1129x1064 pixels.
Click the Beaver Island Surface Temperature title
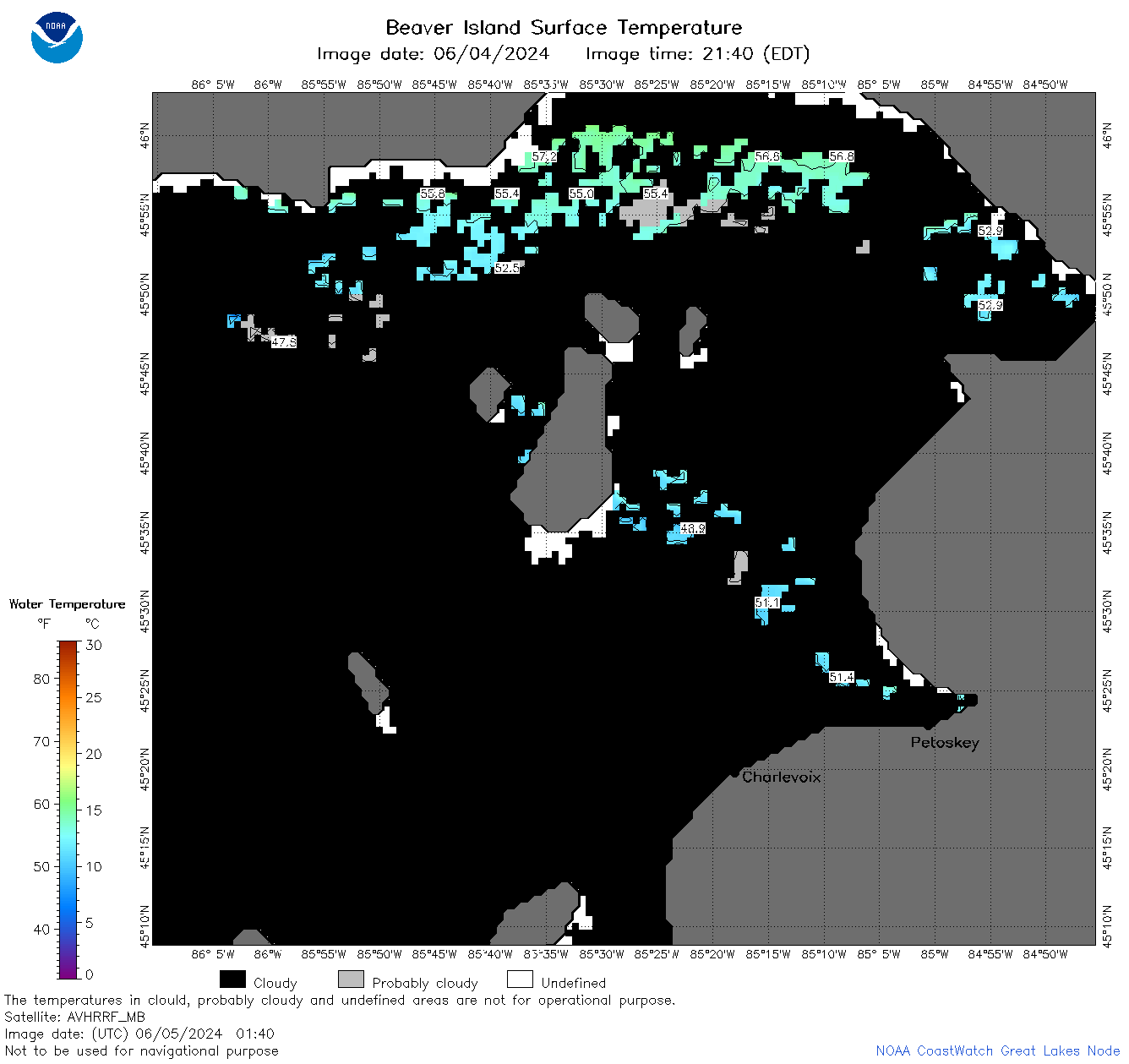coord(564,27)
